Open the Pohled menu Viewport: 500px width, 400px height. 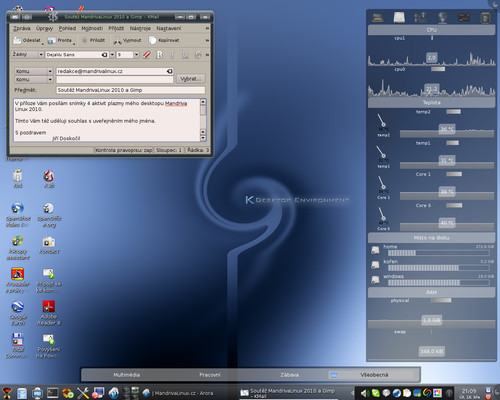[67, 28]
